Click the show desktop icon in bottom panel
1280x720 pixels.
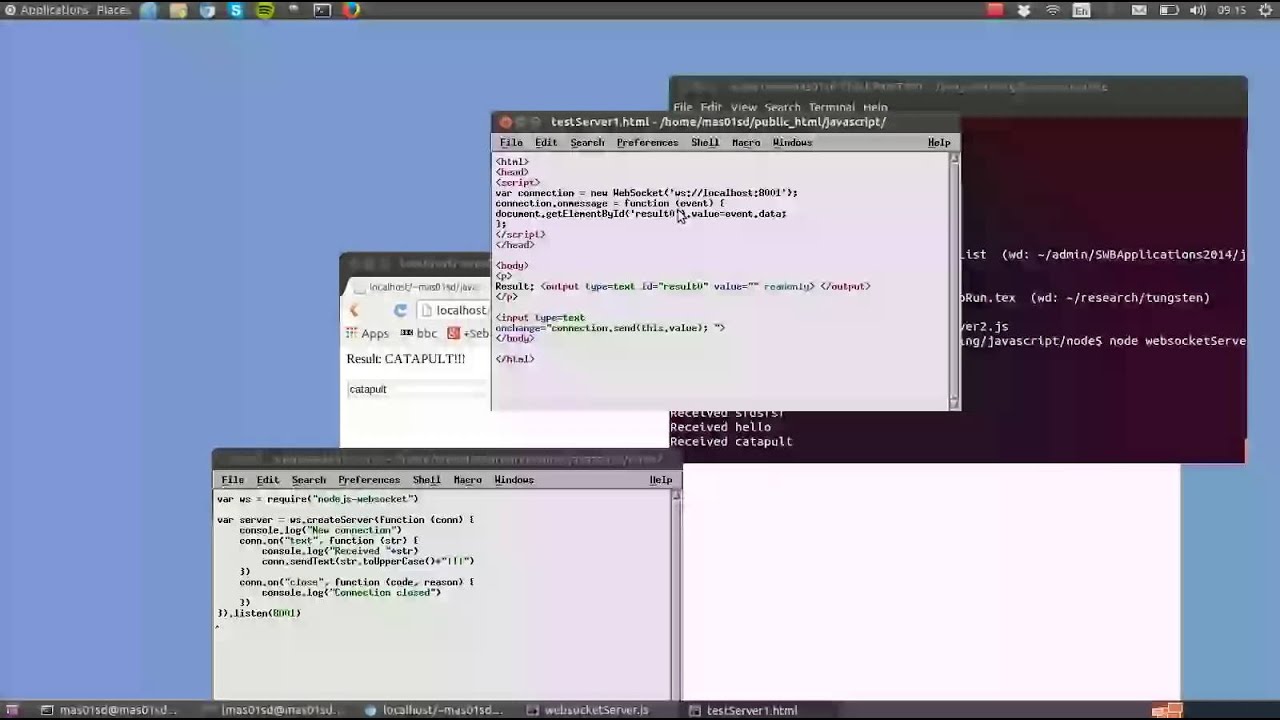[x=12, y=710]
